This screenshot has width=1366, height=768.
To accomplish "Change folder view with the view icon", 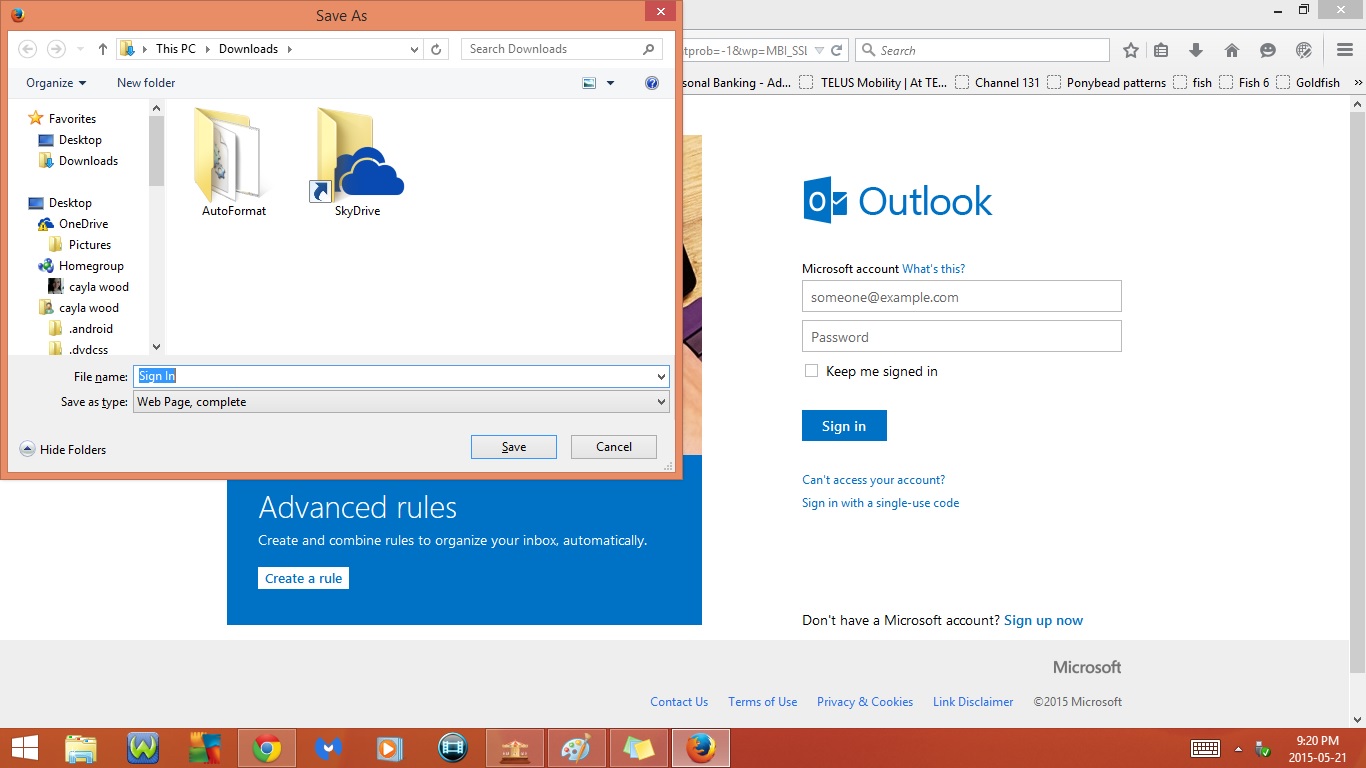I will coord(590,83).
